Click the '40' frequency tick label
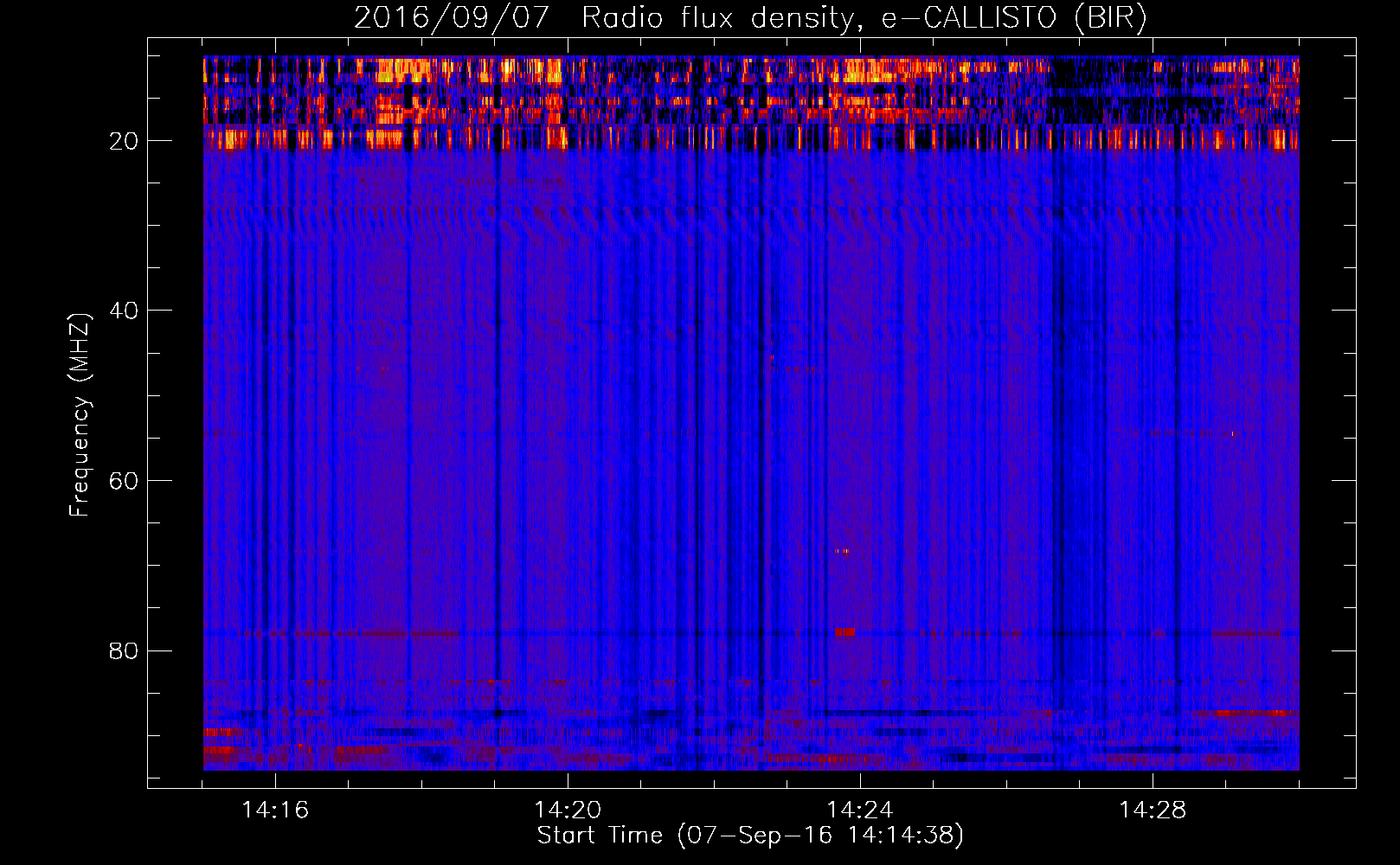 (124, 311)
